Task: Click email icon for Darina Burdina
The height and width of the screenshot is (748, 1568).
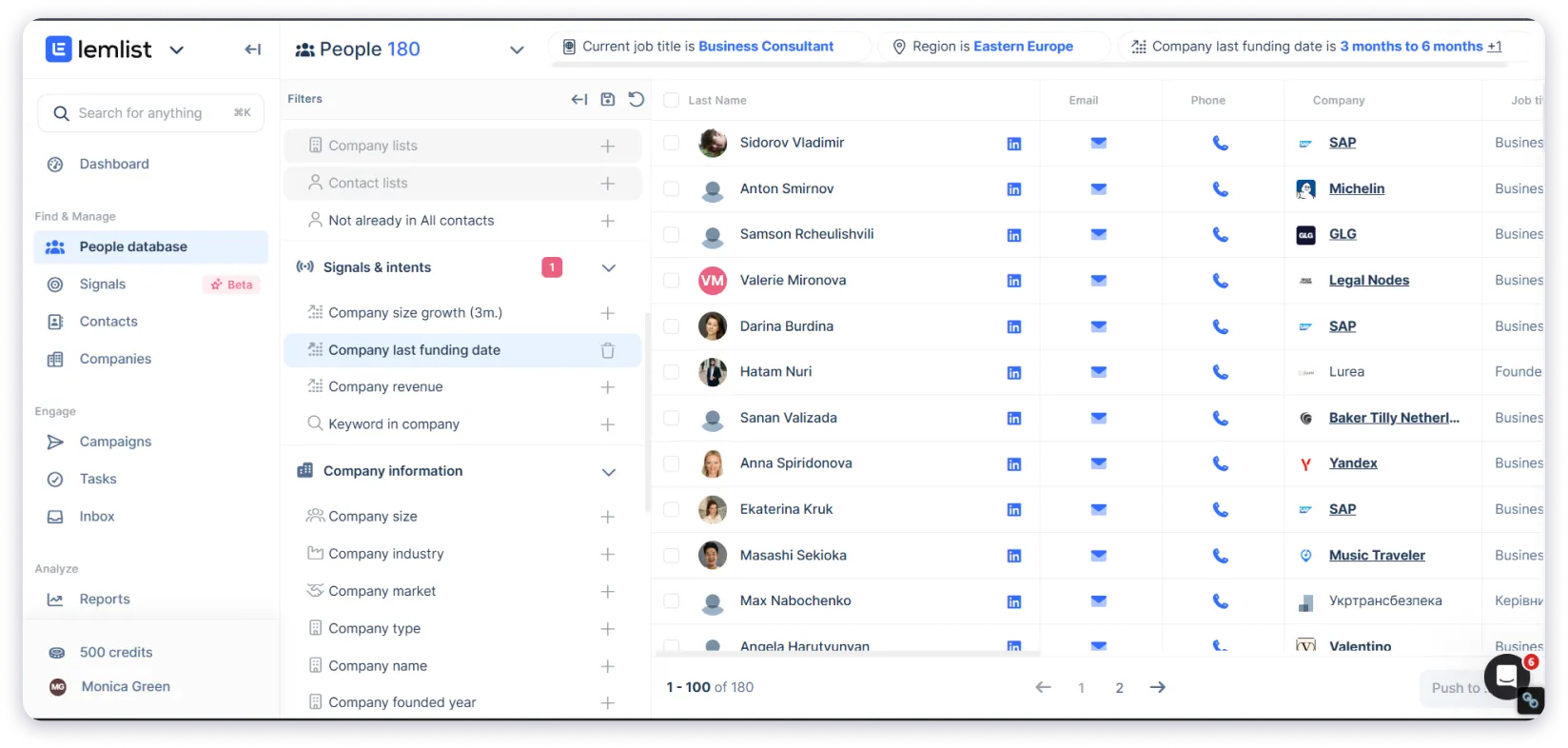Action: [1099, 326]
